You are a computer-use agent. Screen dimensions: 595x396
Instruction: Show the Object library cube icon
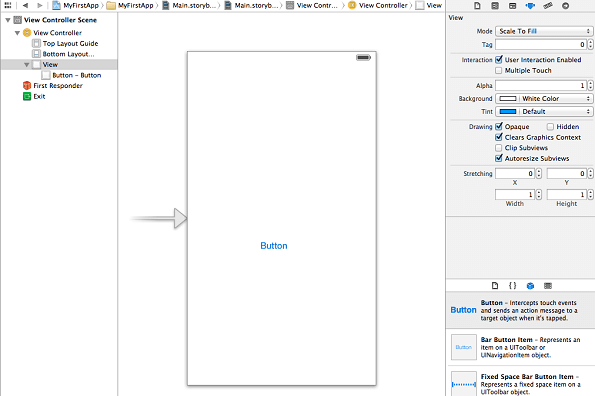530,286
